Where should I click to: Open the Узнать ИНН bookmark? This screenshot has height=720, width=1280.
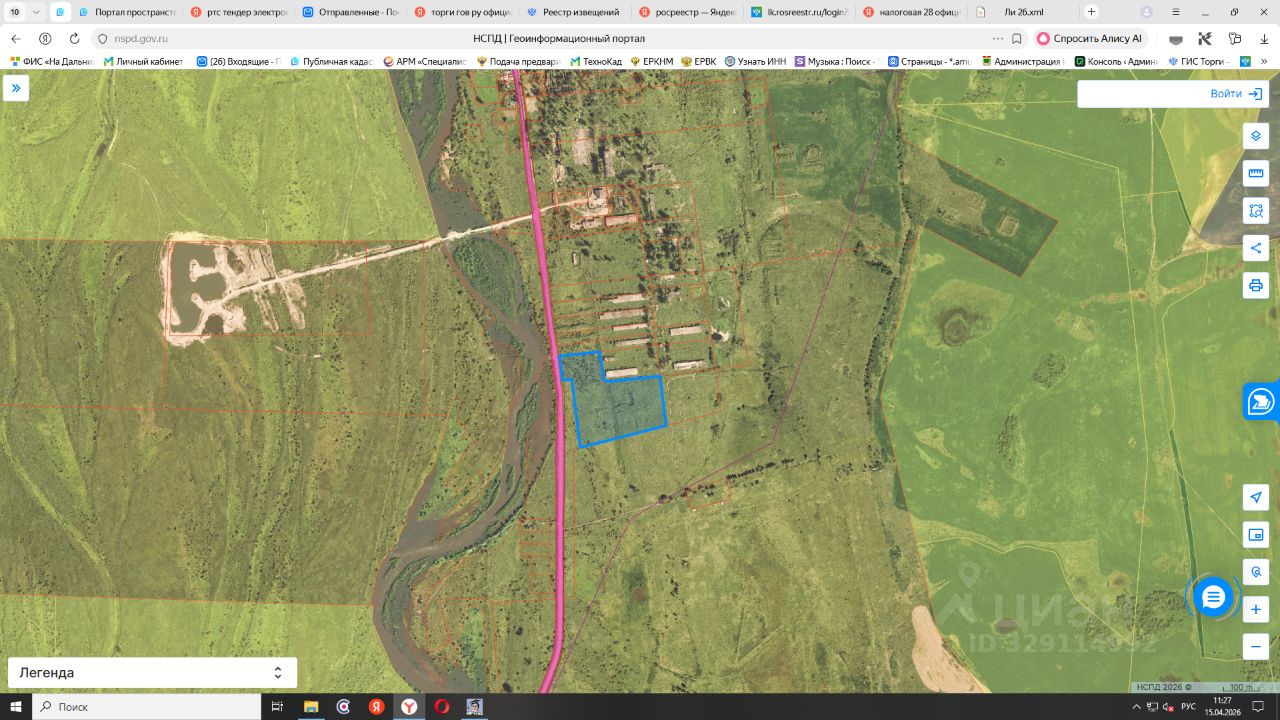pyautogui.click(x=756, y=61)
